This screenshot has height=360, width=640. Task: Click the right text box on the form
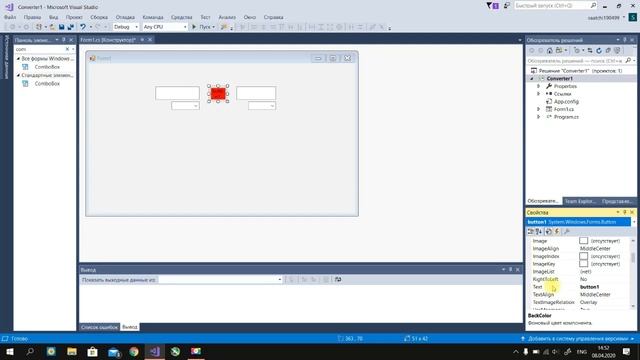pos(256,93)
